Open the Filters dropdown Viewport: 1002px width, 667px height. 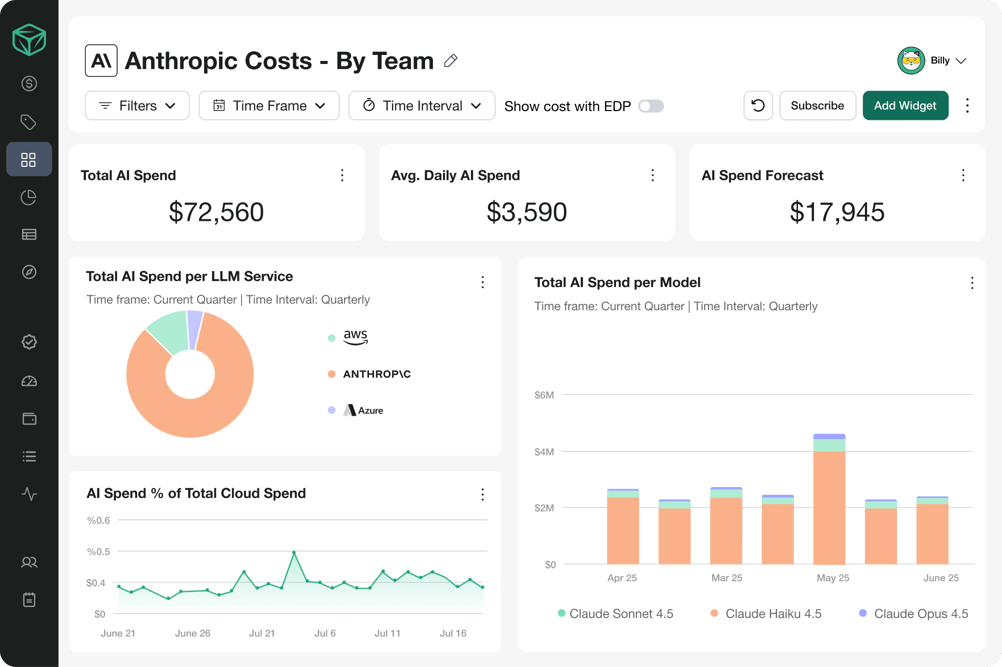point(137,105)
